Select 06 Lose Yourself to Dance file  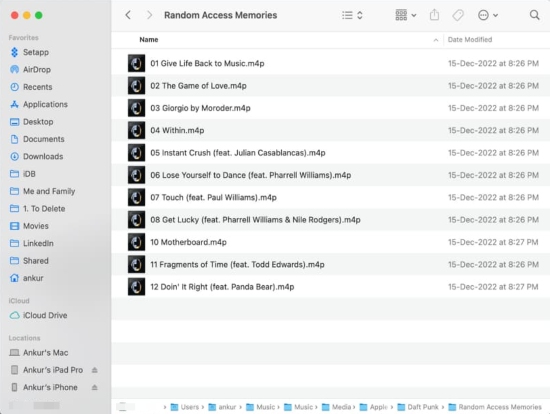pos(331,175)
